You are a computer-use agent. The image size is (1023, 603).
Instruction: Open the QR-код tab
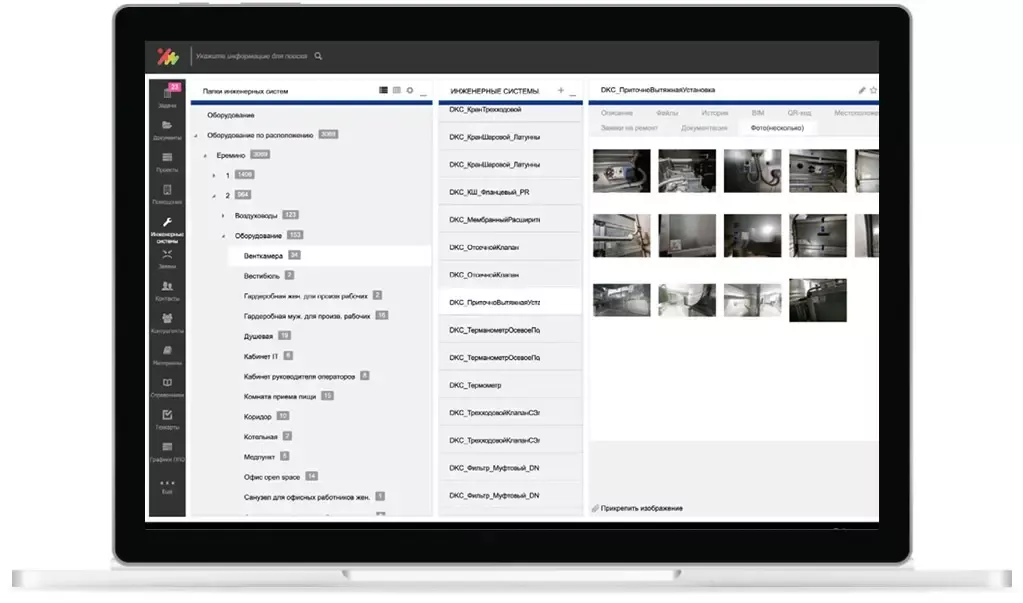pyautogui.click(x=800, y=113)
